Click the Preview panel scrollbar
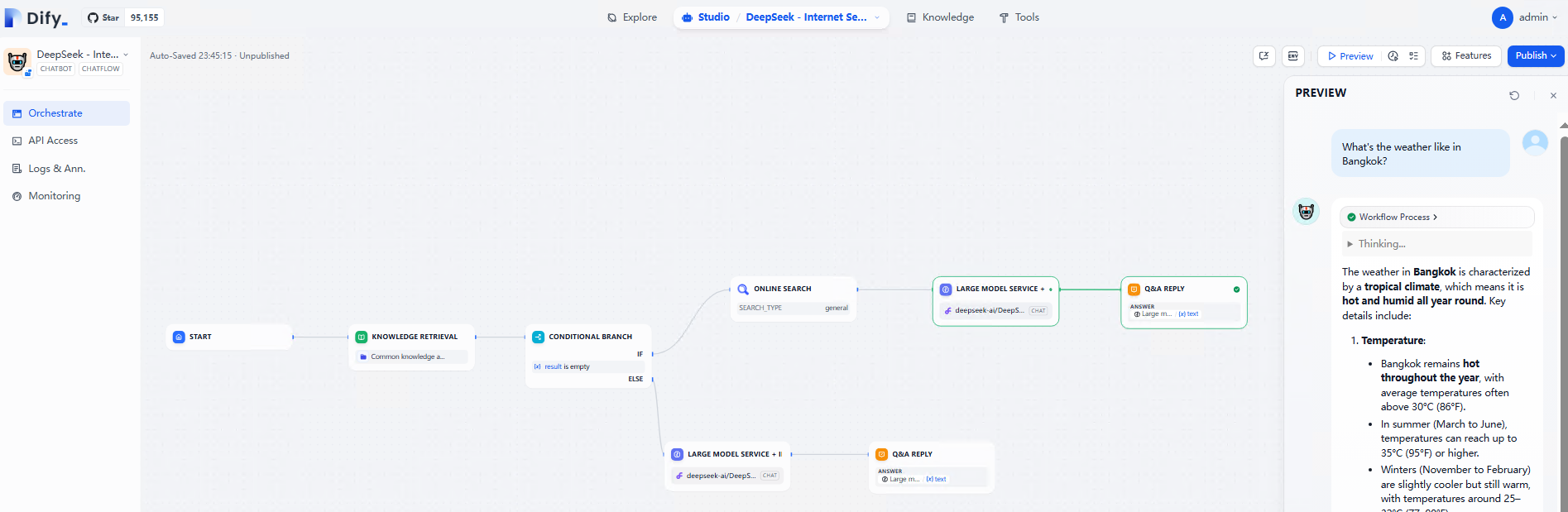The width and height of the screenshot is (1568, 512). click(1564, 323)
